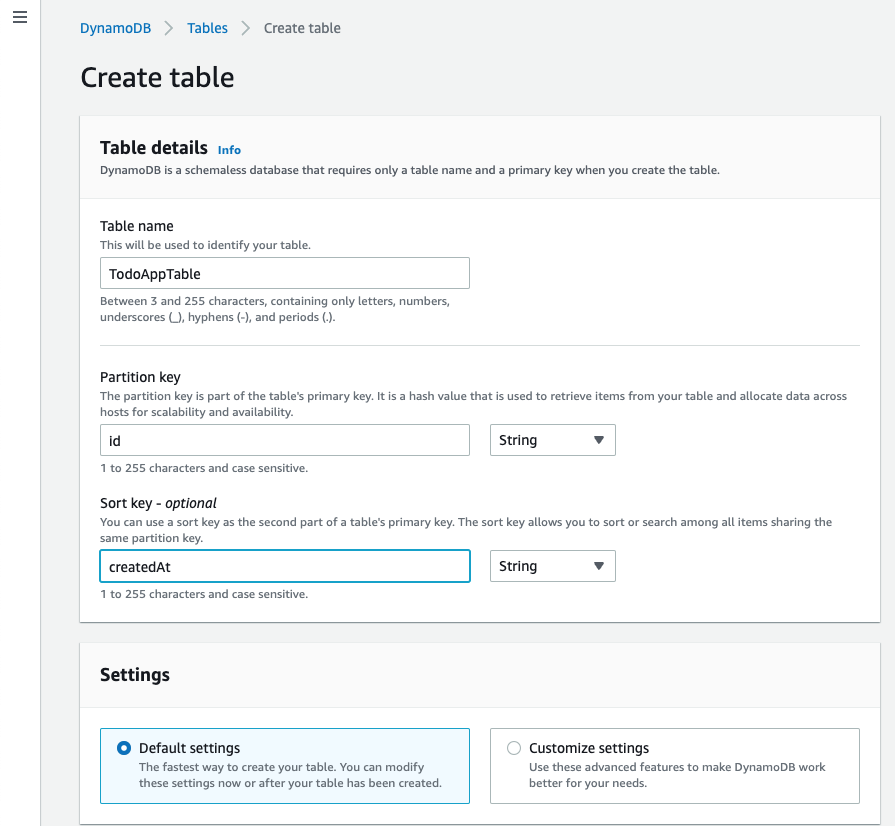Click the Partition key label text
Viewport: 895px width, 826px height.
140,377
